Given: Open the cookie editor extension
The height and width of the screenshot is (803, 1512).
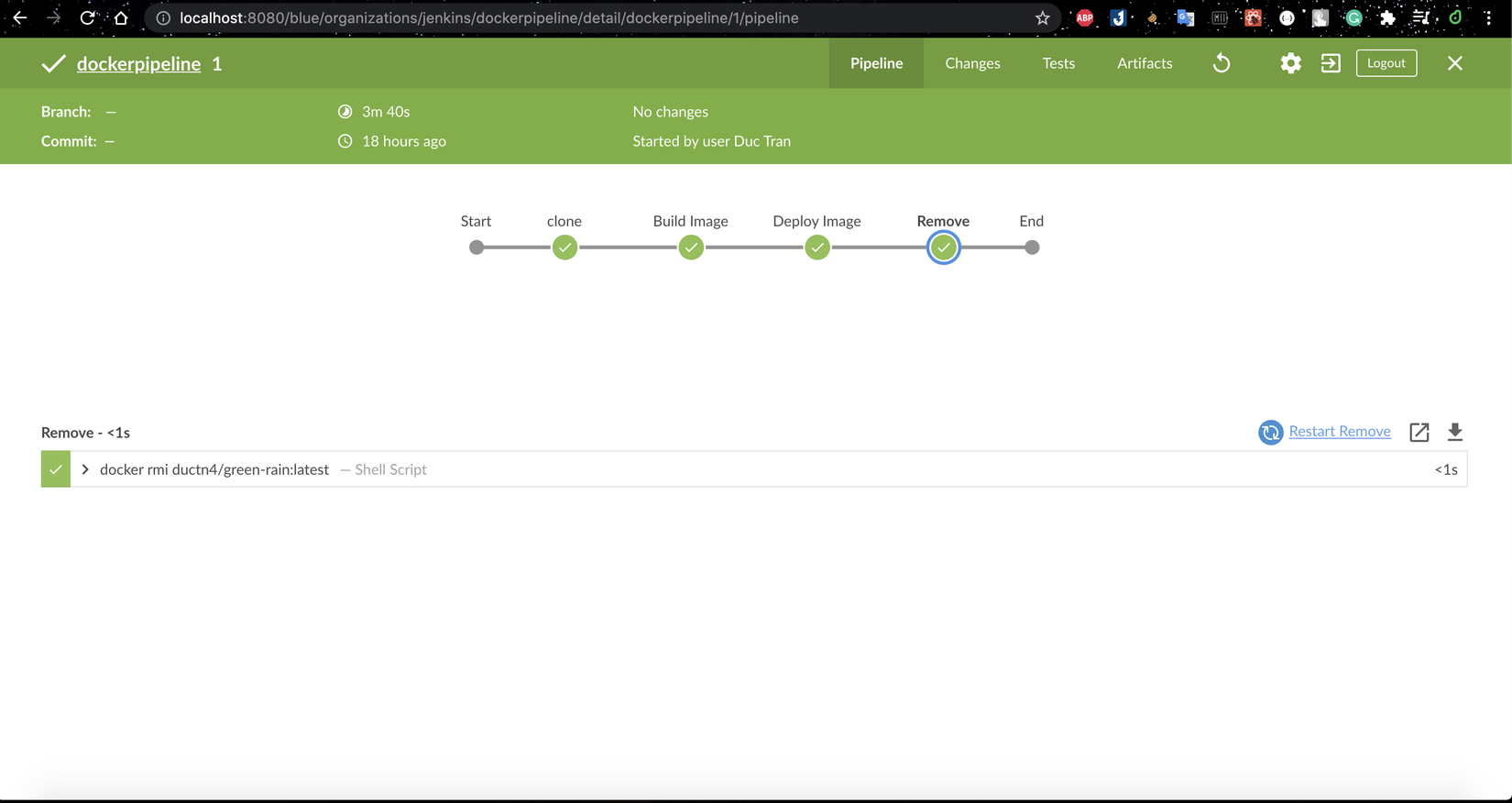Looking at the screenshot, I should 1152,17.
